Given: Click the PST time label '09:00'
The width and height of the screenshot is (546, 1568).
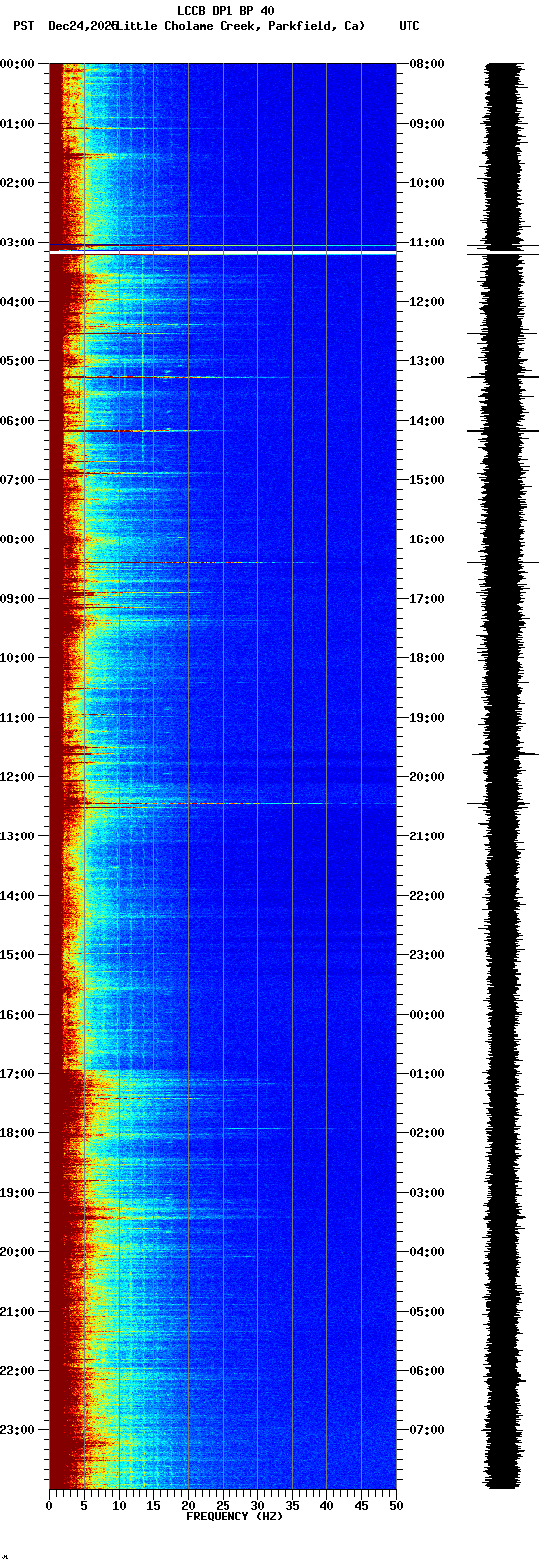Looking at the screenshot, I should [x=16, y=599].
